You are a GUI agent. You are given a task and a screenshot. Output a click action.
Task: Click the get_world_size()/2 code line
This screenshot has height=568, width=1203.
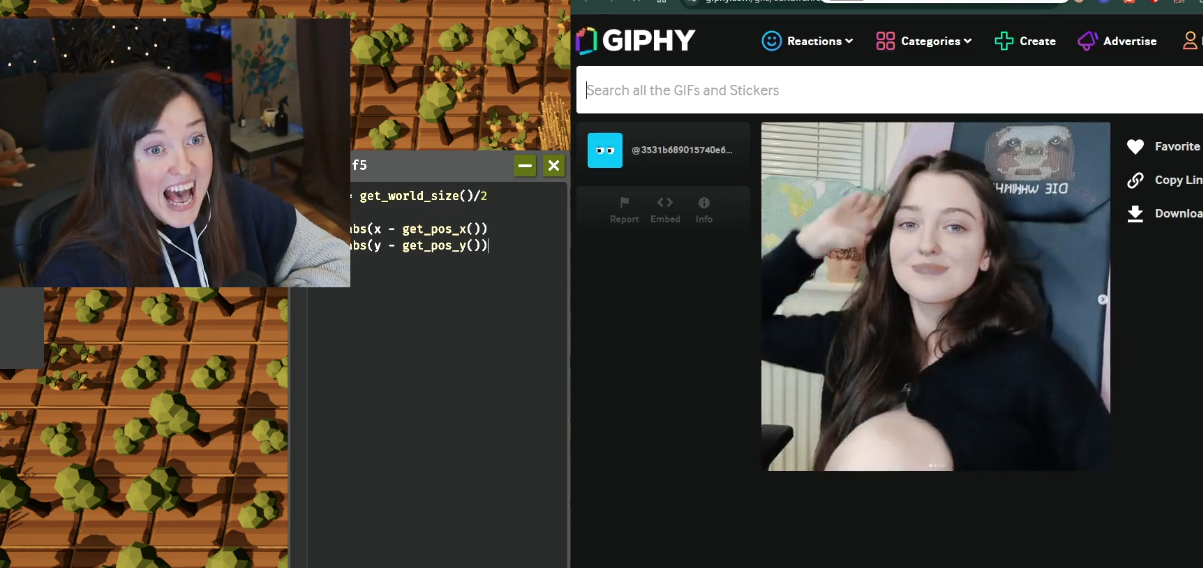(x=418, y=196)
